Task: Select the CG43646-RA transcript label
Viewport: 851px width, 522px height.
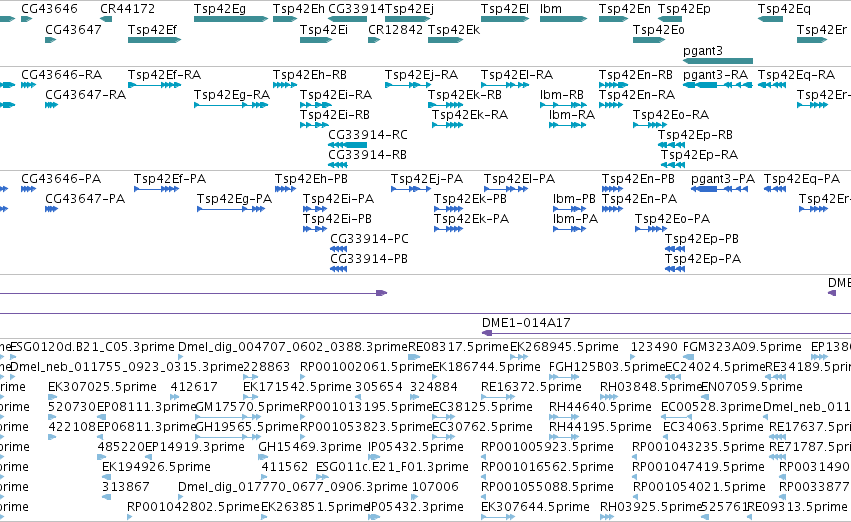Action: (62, 75)
